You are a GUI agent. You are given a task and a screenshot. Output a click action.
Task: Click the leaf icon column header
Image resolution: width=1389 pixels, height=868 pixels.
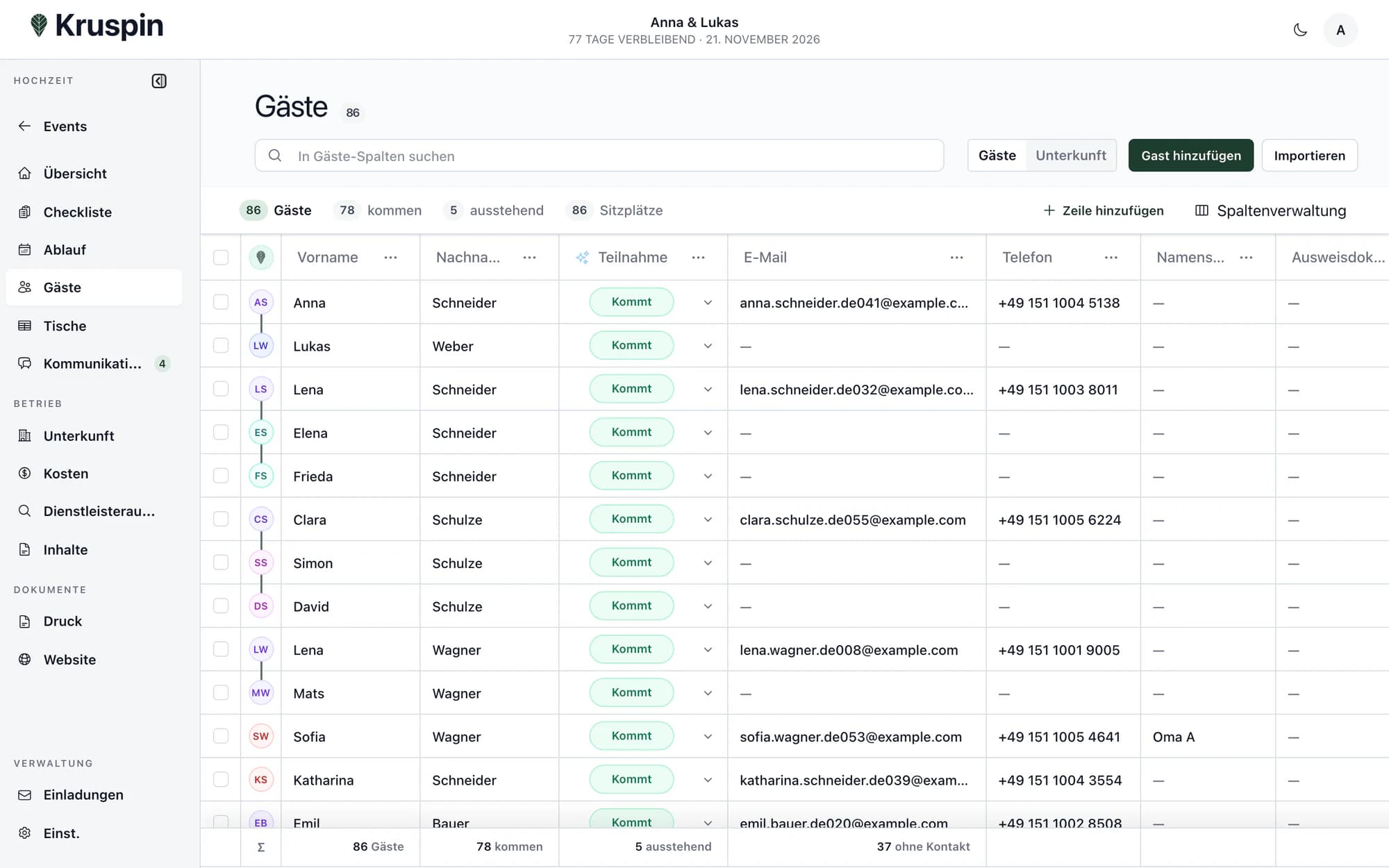click(x=261, y=258)
